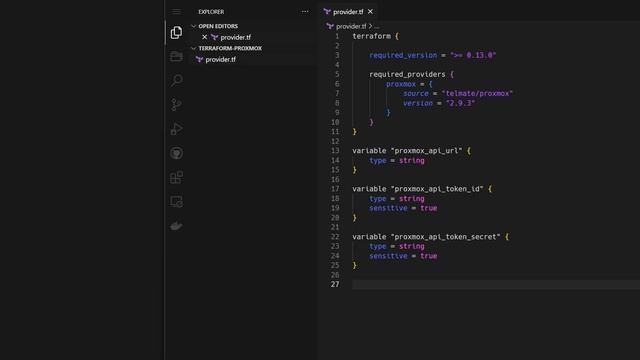
Task: Open Explorer more actions ellipsis
Action: tap(305, 11)
